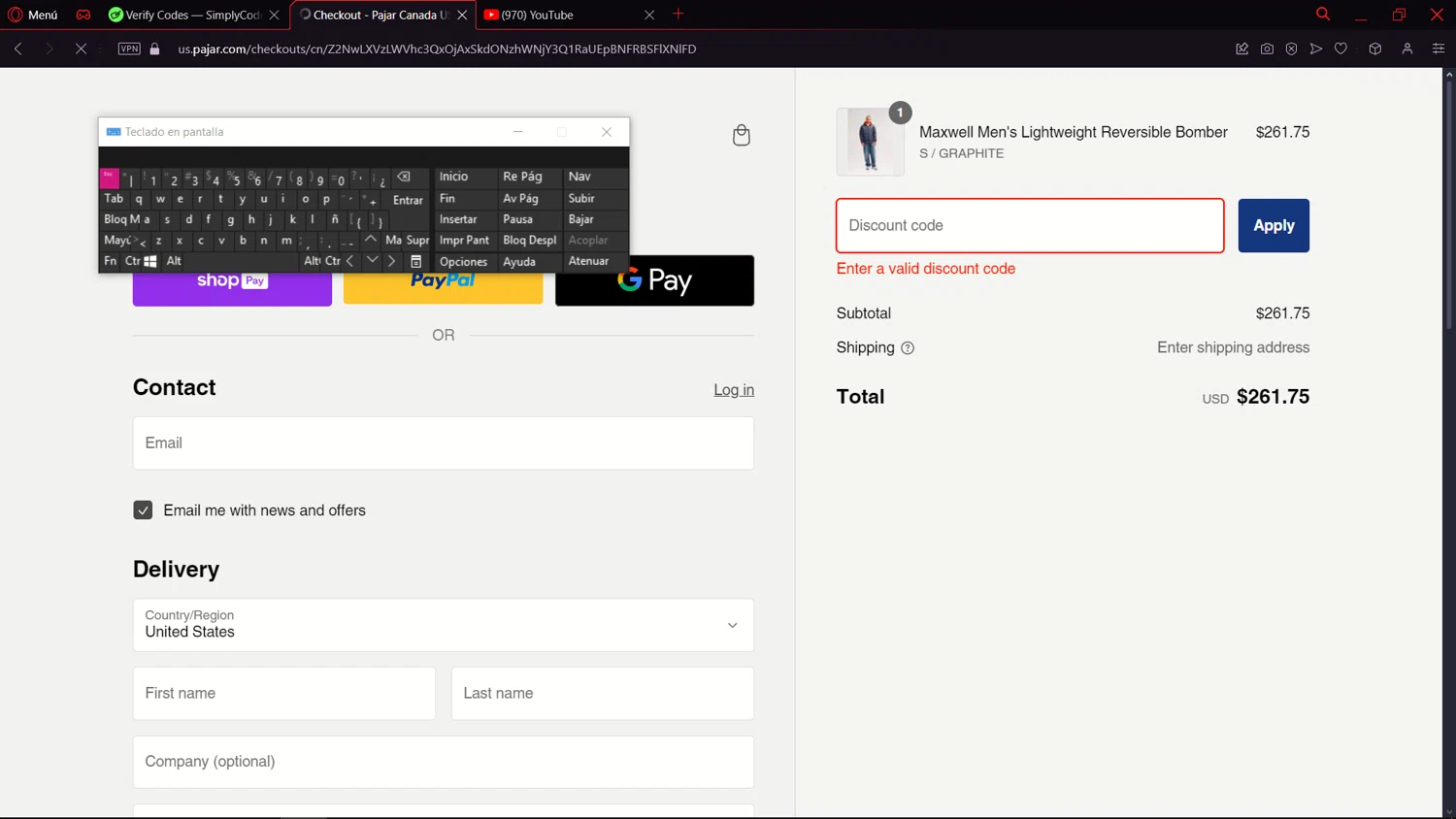This screenshot has width=1456, height=819.
Task: Click the Esc key on on-screen keyboard
Action: click(109, 178)
